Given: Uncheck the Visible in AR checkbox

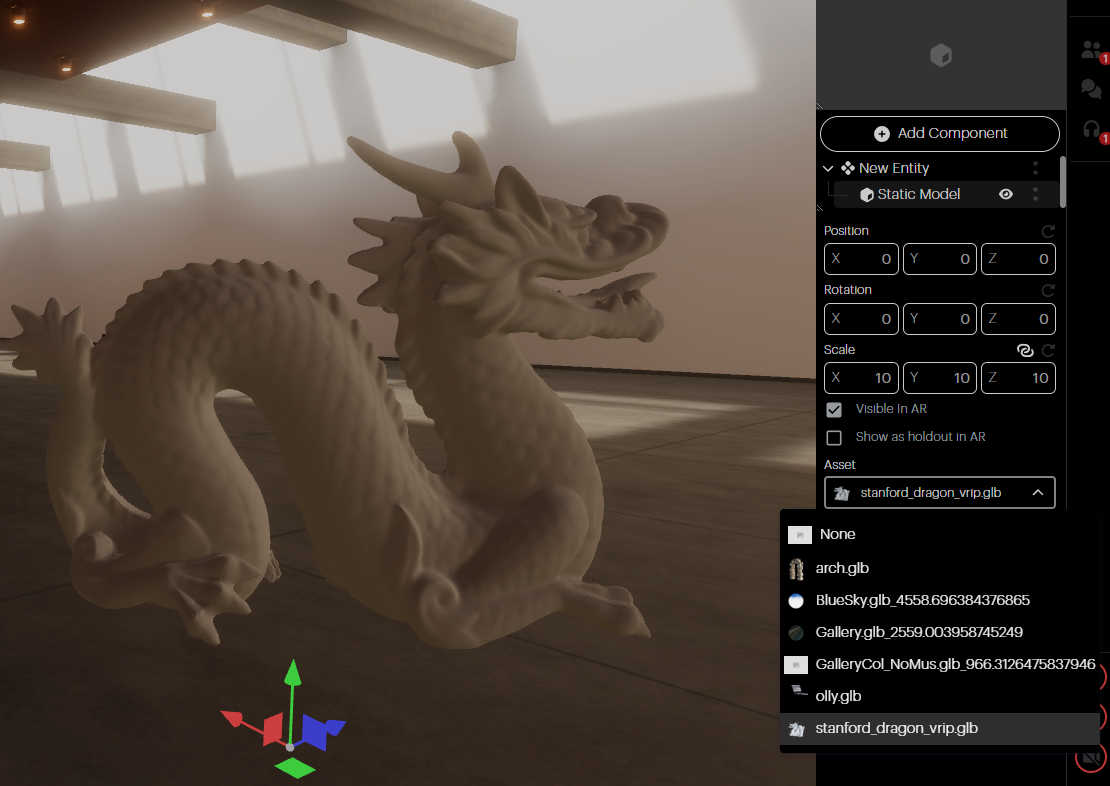Looking at the screenshot, I should 834,409.
